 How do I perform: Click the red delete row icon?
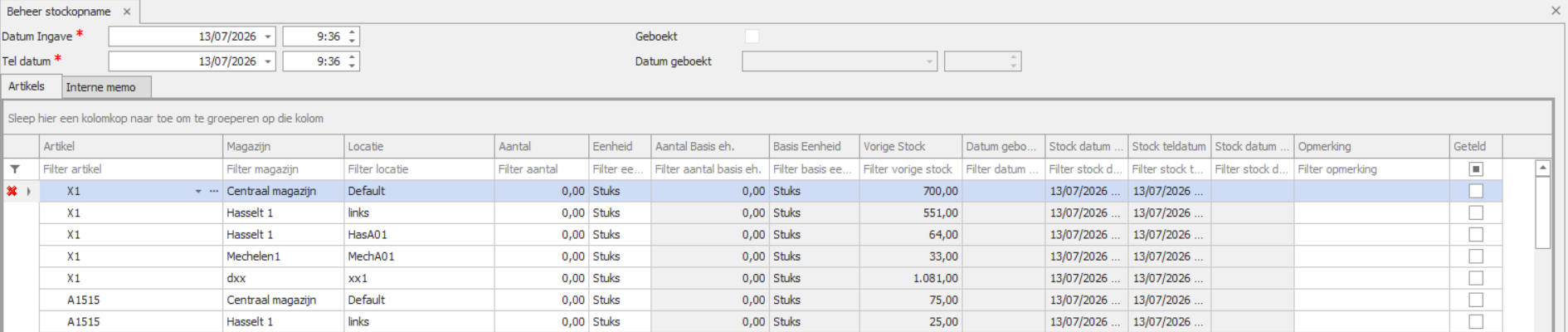12,191
